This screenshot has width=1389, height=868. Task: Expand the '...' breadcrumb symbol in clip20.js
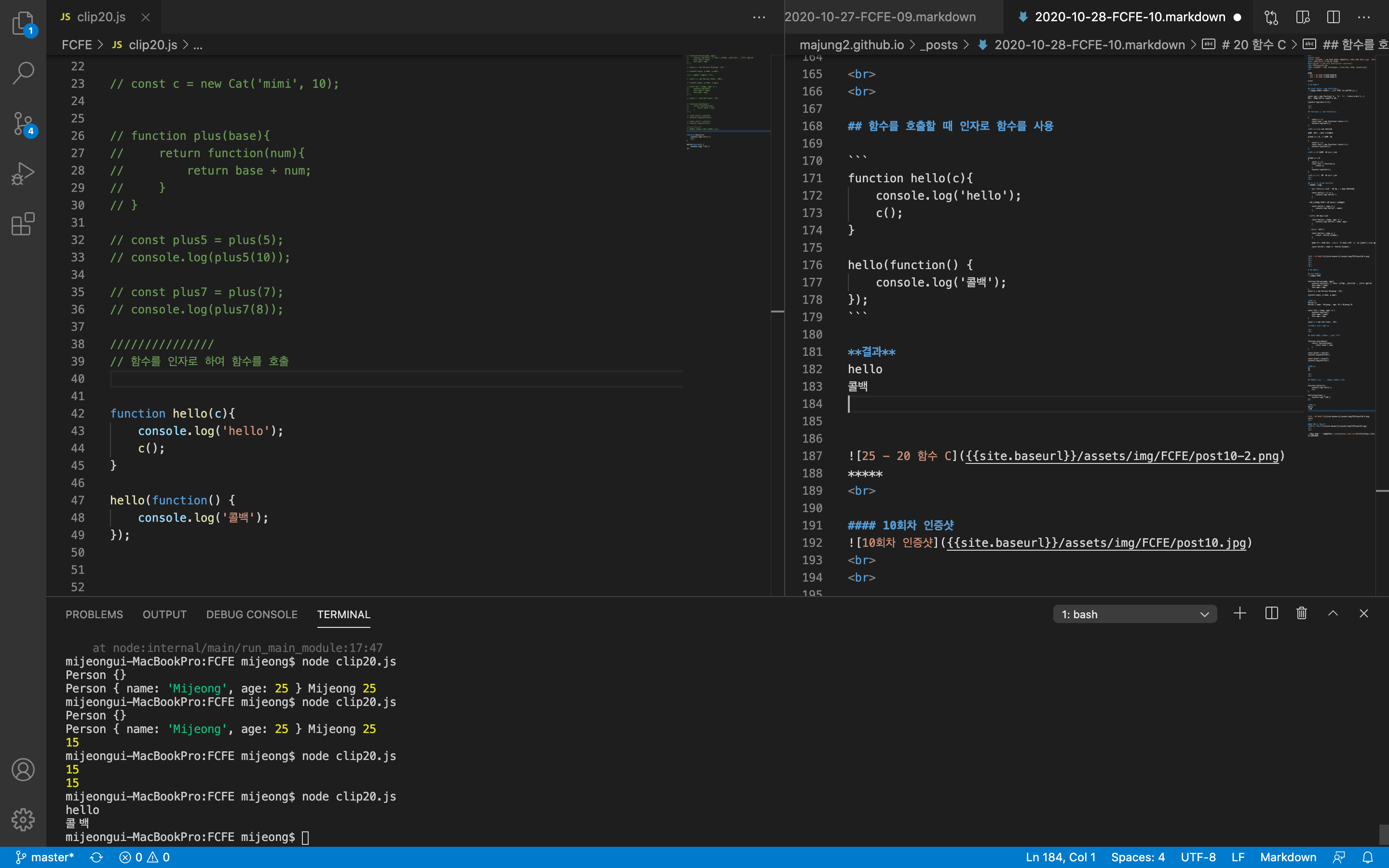tap(197, 45)
